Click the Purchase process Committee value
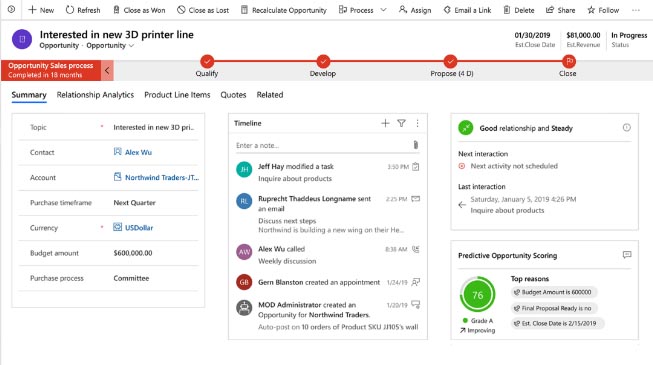The height and width of the screenshot is (365, 653). point(131,278)
